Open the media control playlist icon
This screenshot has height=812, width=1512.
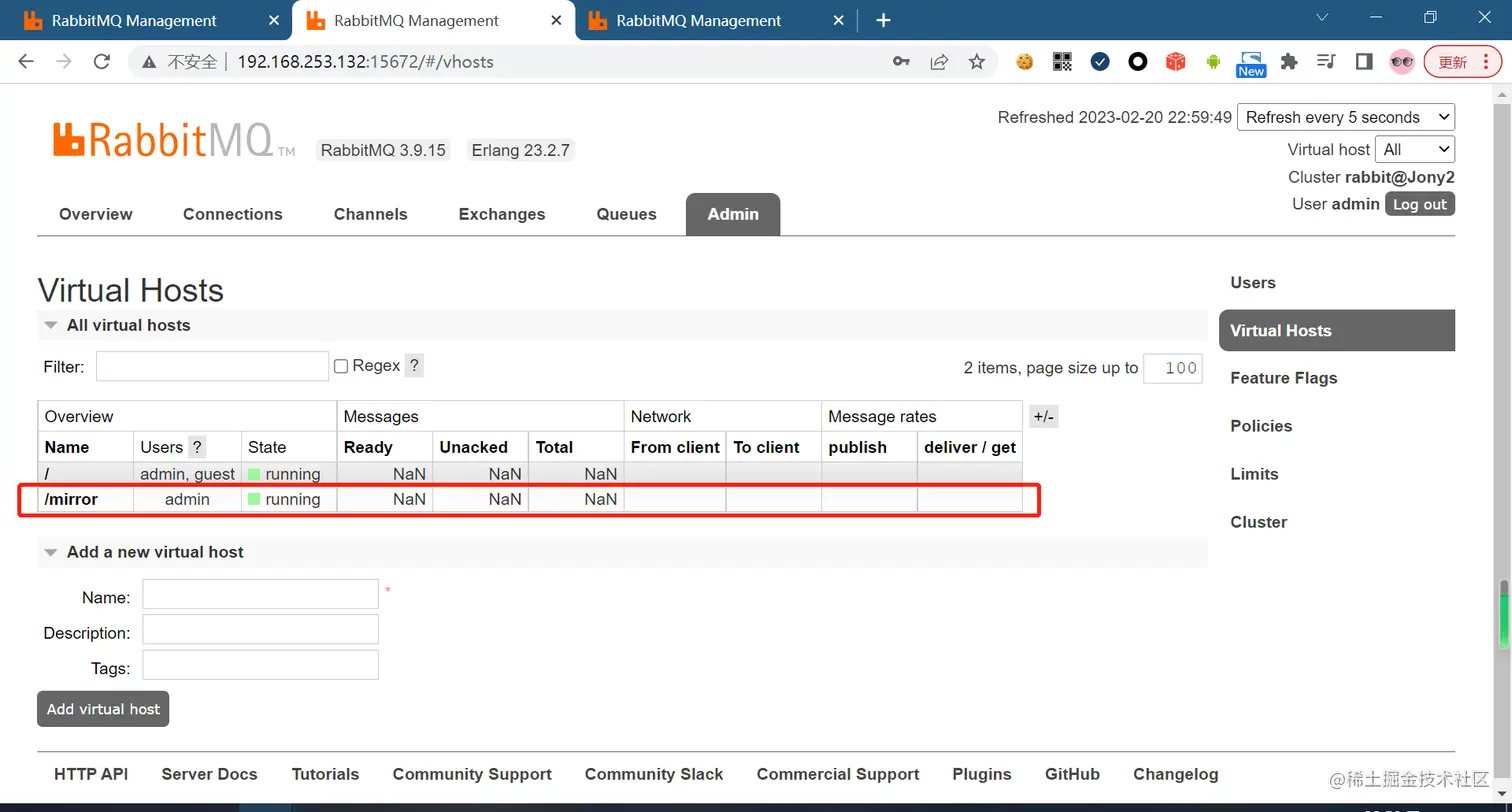pos(1327,62)
